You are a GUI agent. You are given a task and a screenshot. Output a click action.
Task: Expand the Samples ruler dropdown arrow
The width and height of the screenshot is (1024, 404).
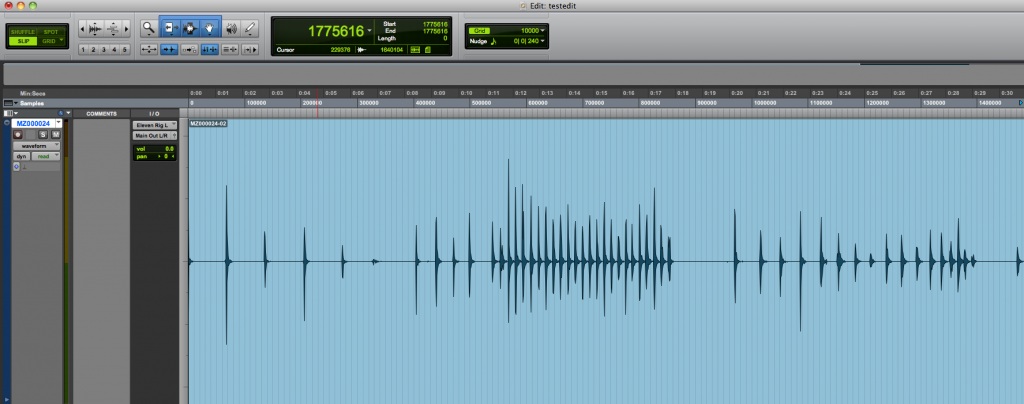16,103
